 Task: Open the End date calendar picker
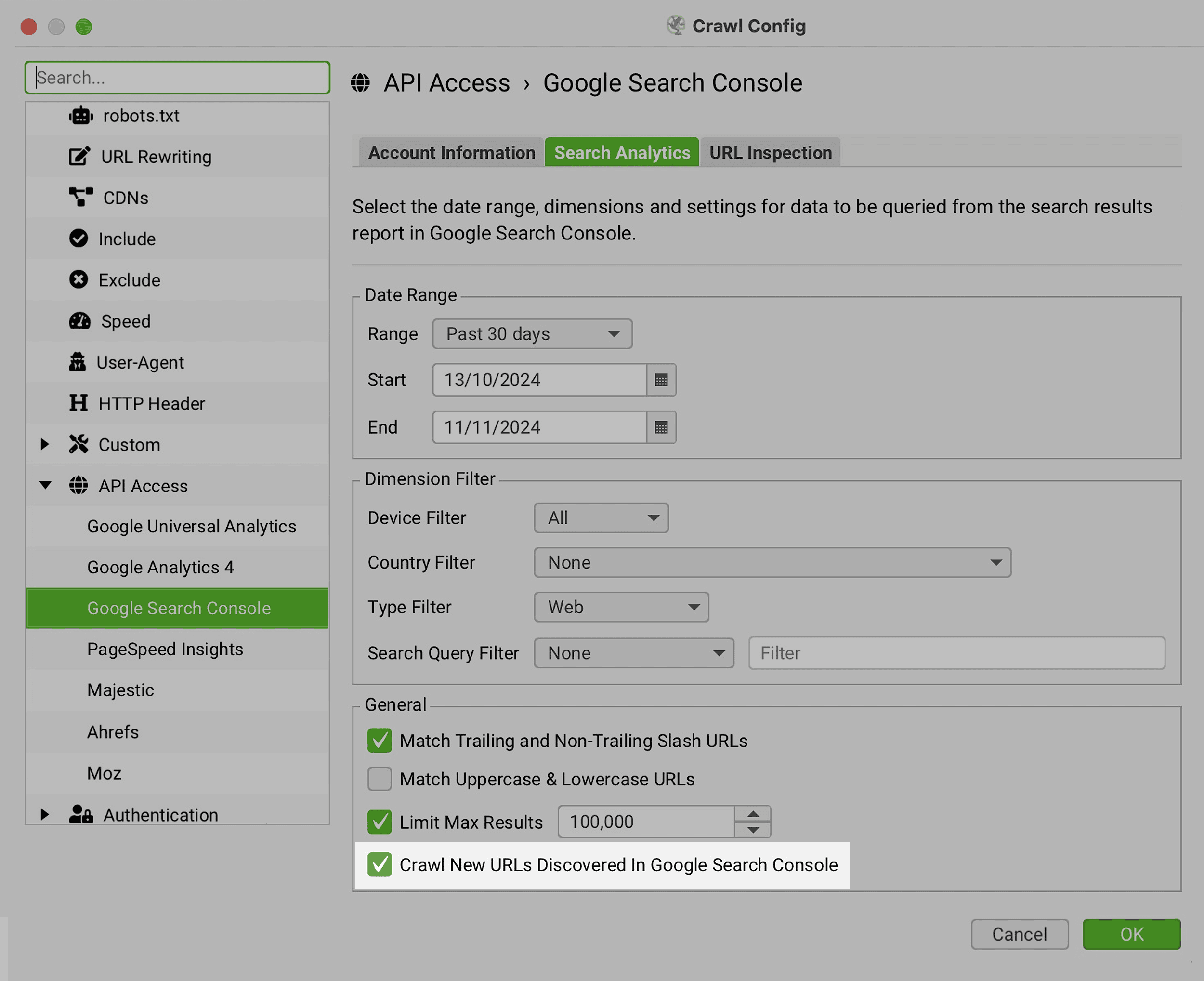pyautogui.click(x=661, y=427)
